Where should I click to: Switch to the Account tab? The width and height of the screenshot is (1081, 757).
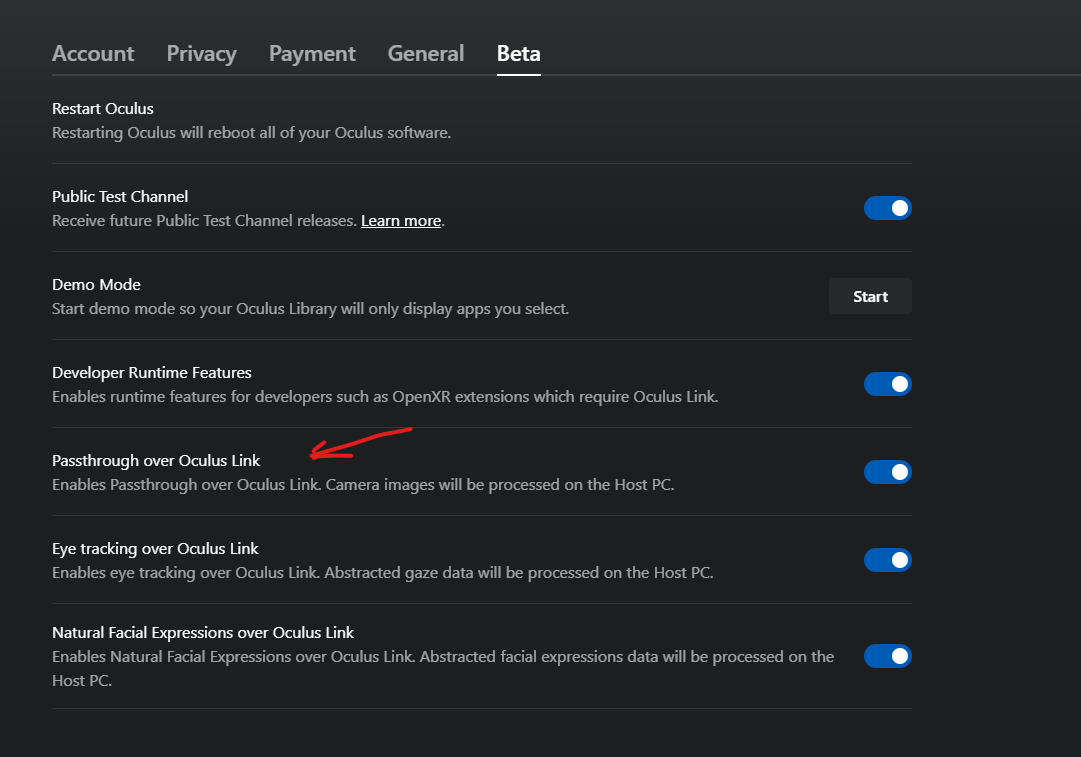click(x=92, y=53)
